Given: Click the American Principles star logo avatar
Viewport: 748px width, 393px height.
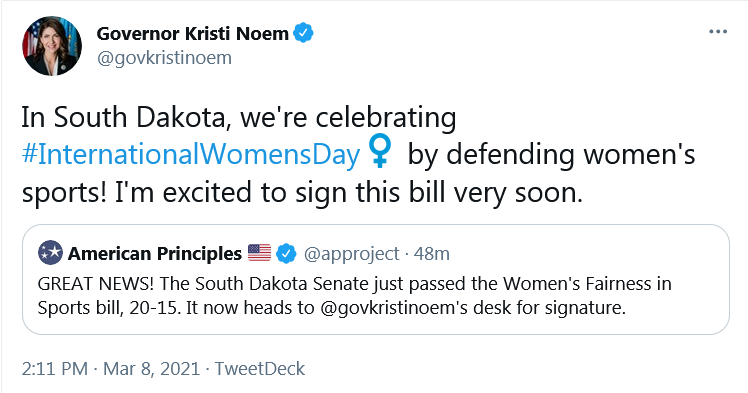Looking at the screenshot, I should coord(50,253).
